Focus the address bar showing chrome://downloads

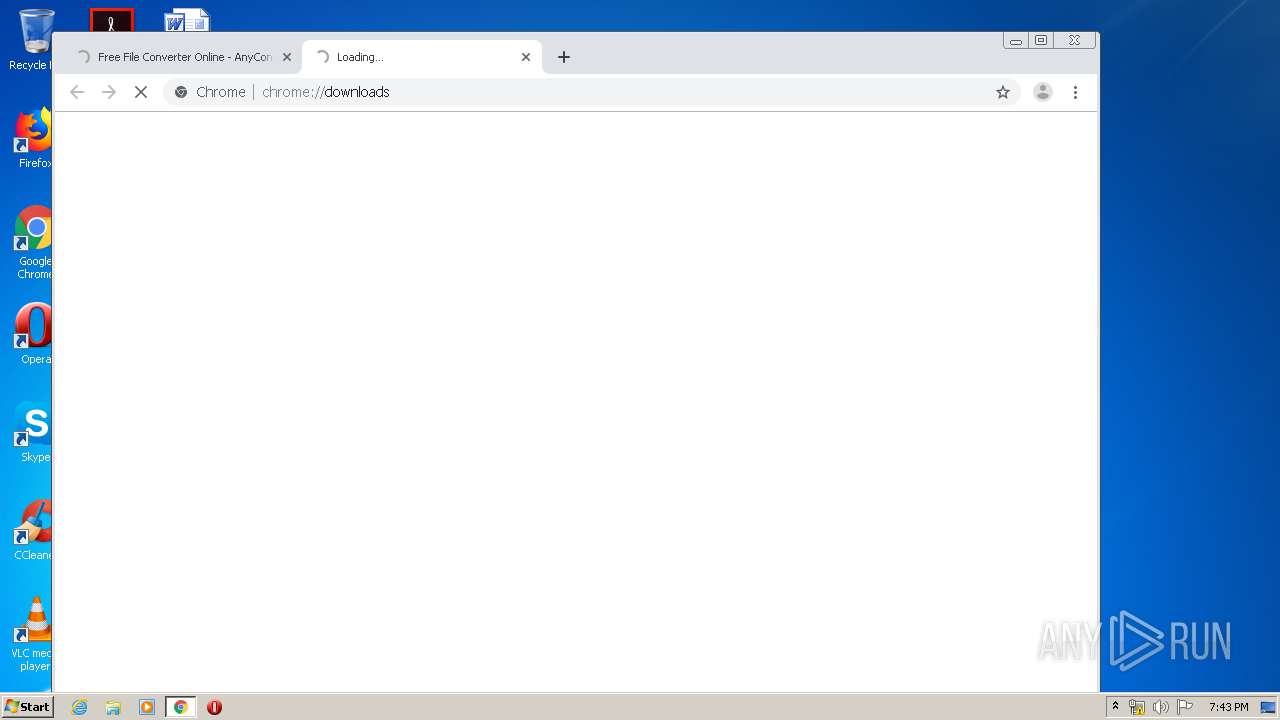pos(590,92)
